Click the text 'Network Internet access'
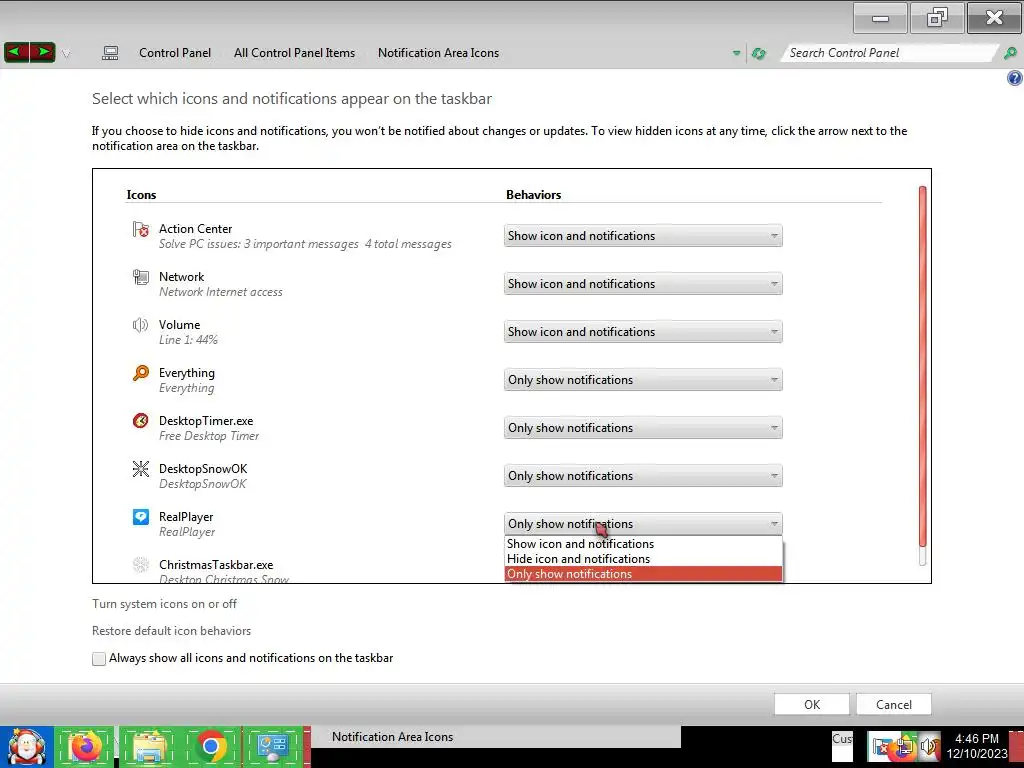This screenshot has width=1024, height=768. (x=221, y=292)
